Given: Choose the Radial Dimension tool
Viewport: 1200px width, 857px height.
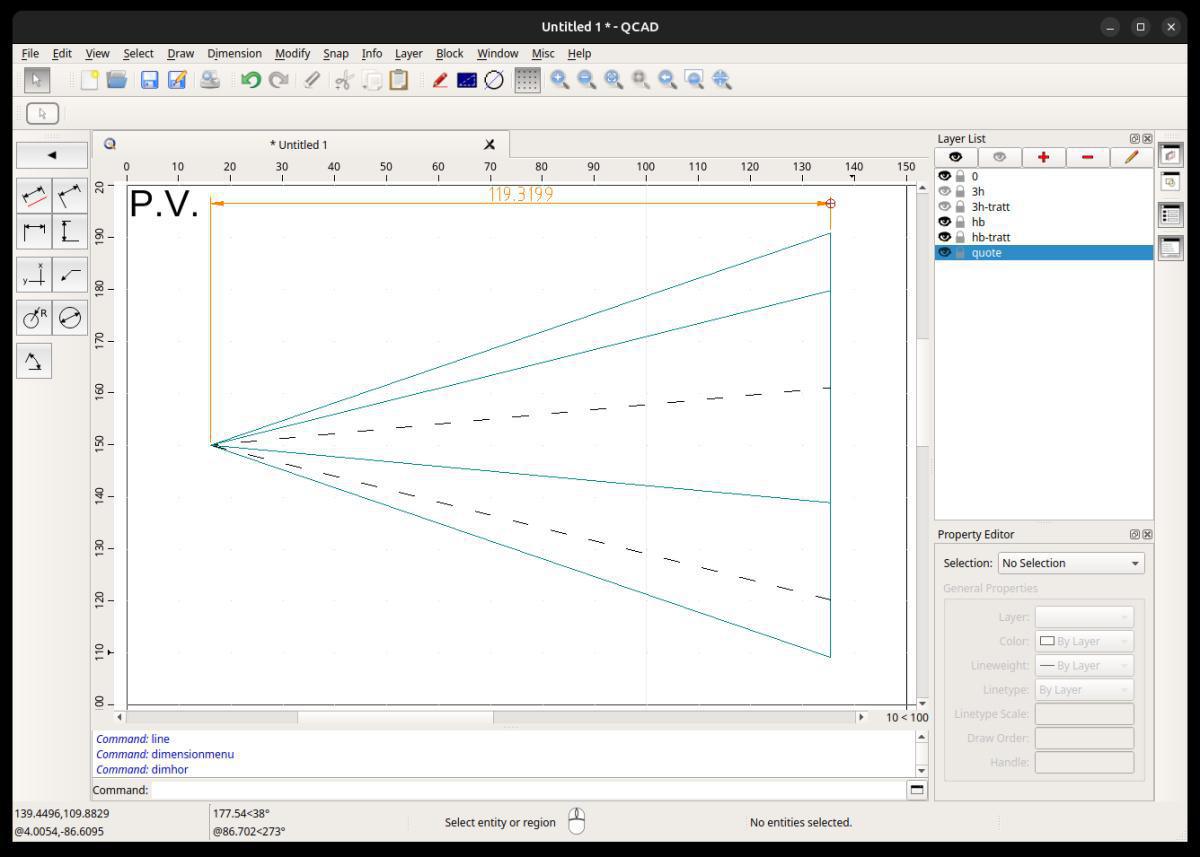Looking at the screenshot, I should [34, 318].
